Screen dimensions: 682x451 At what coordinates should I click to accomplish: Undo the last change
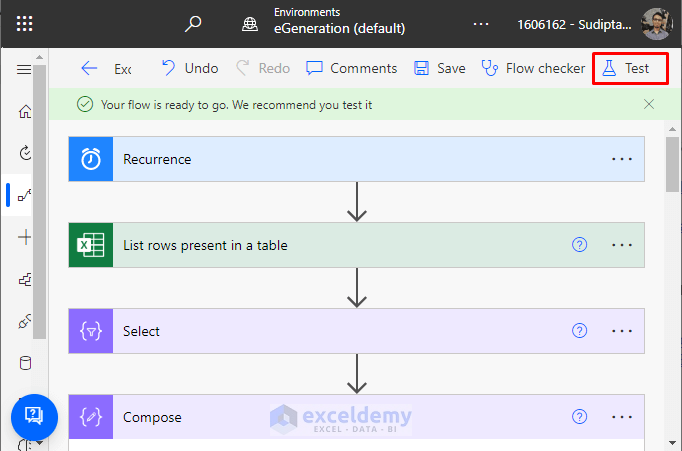(x=189, y=68)
